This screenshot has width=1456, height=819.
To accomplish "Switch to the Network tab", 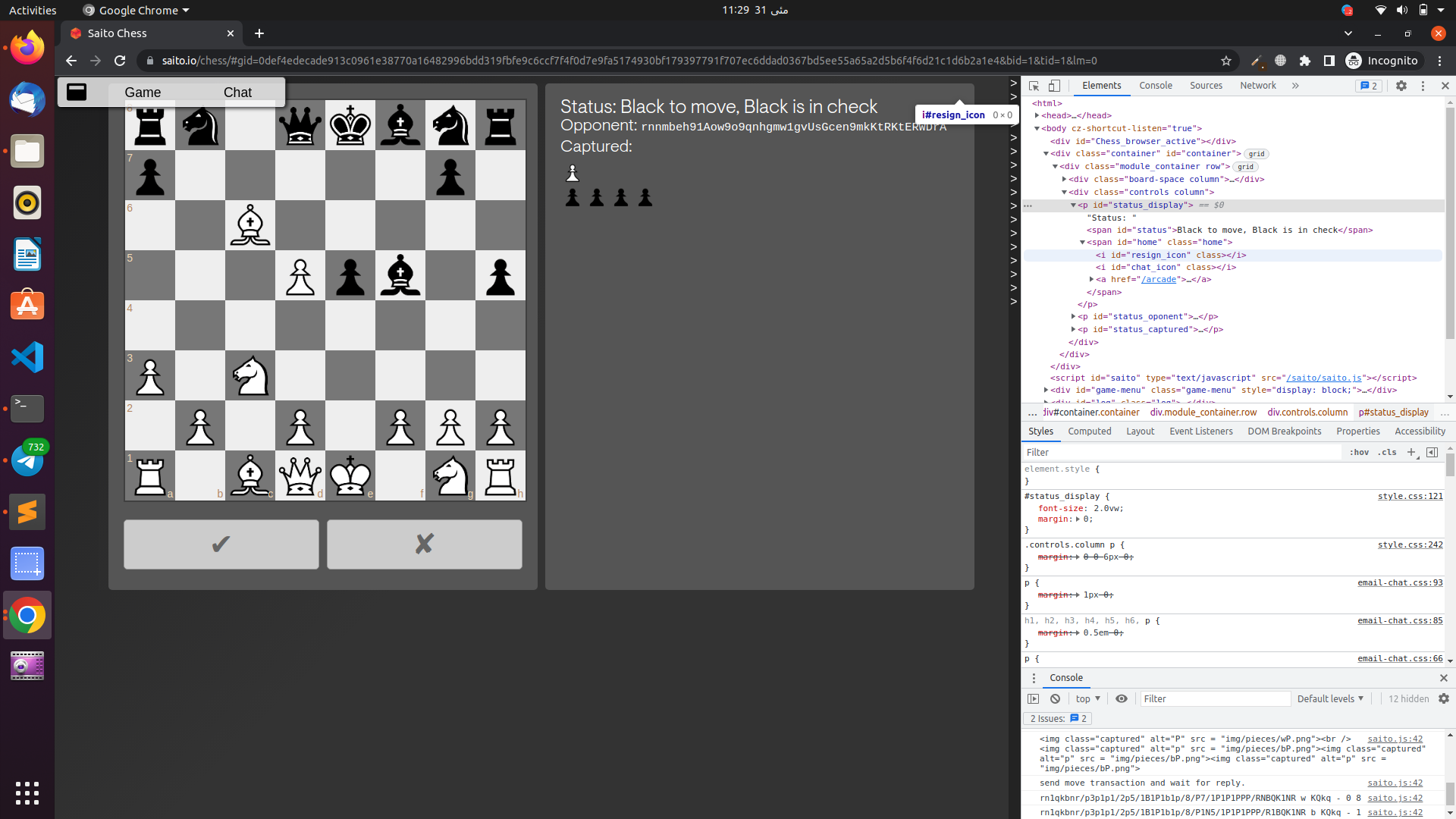I will 1258,86.
